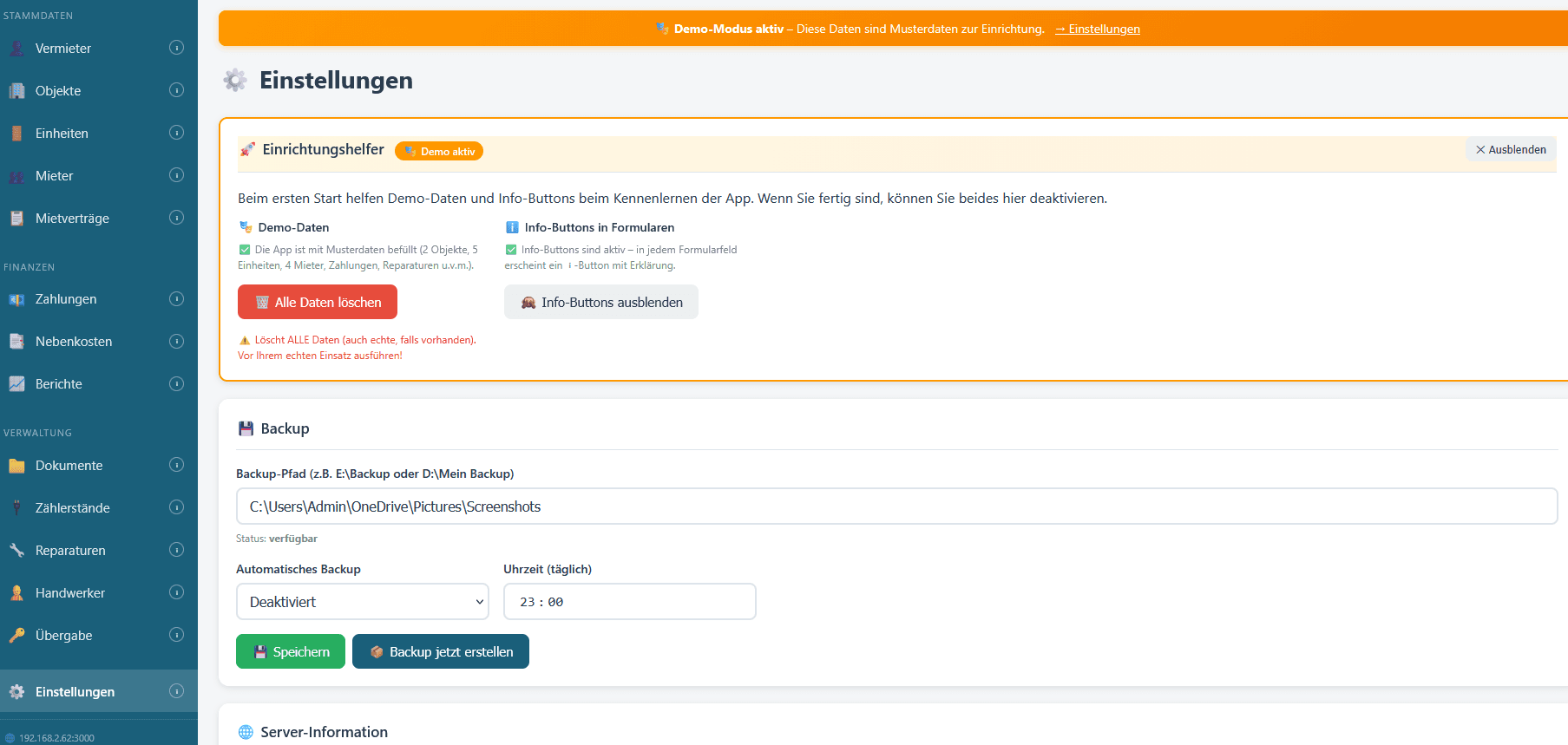Open info icon for Zahlungen

point(176,299)
